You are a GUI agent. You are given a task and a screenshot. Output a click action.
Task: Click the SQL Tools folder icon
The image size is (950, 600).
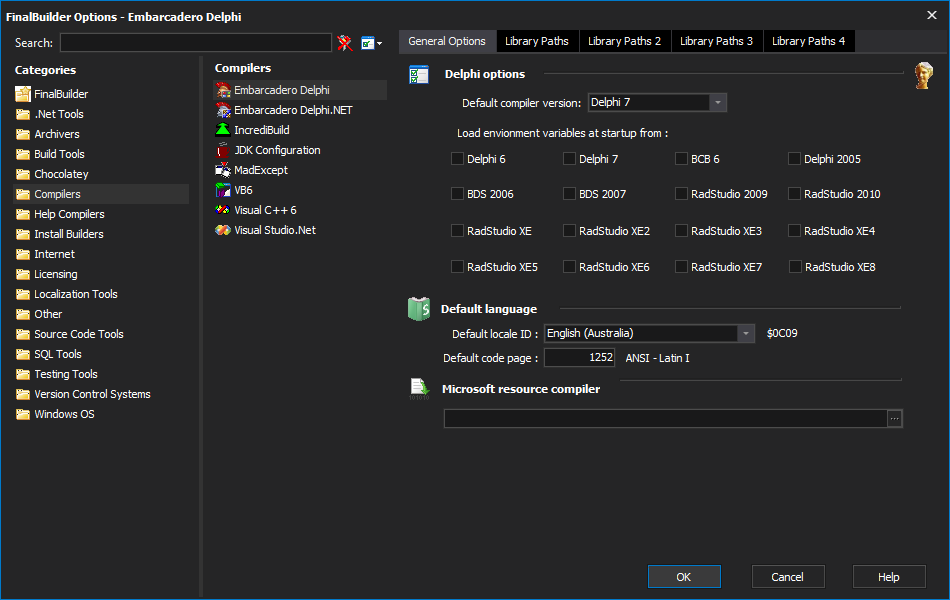point(23,354)
